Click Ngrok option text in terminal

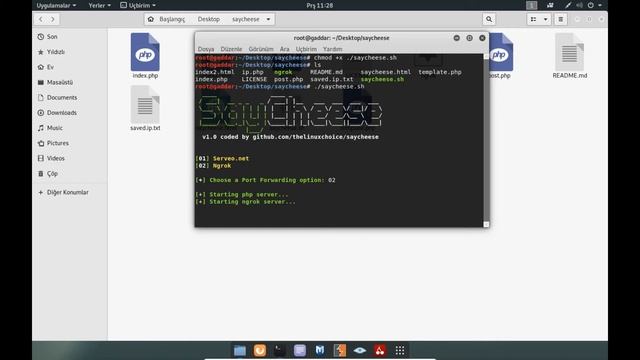coord(222,166)
